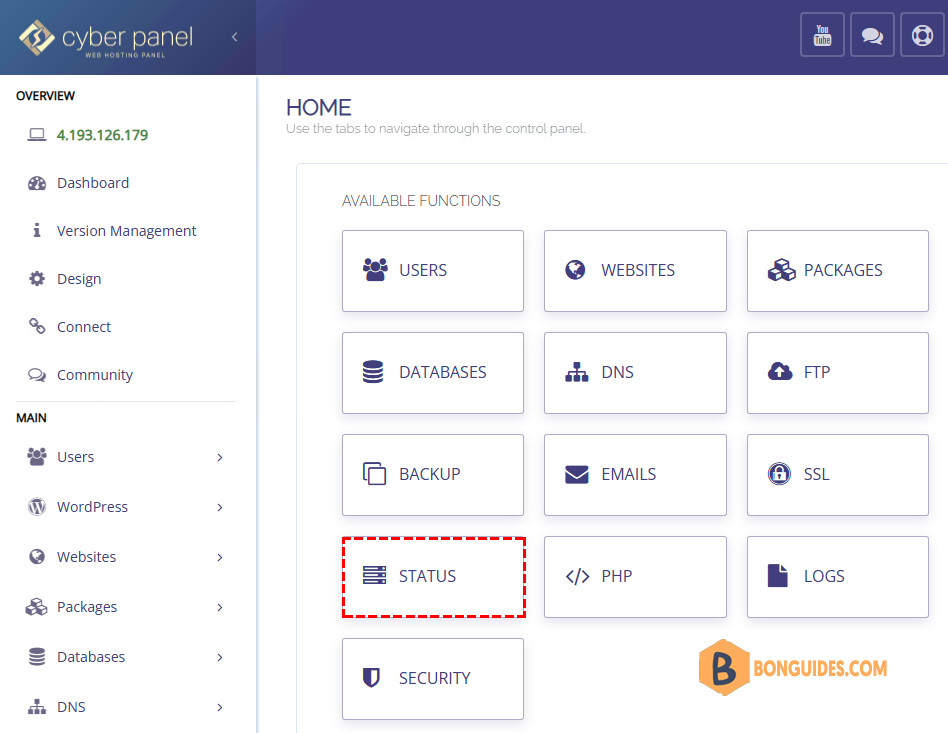Click the Dashboard gauge icon in sidebar
948x733 pixels.
pos(37,183)
